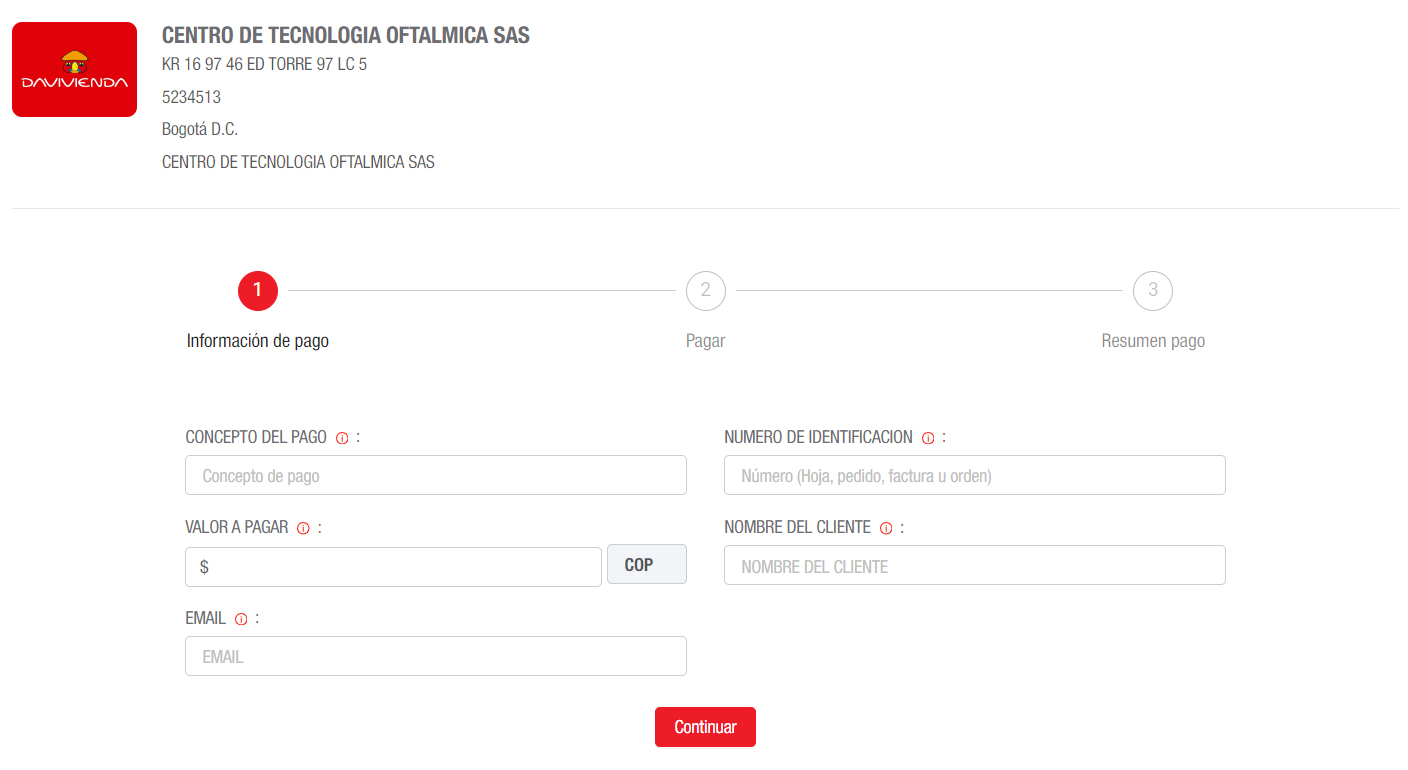
Task: Click info icon beside EMAIL label
Action: (240, 620)
